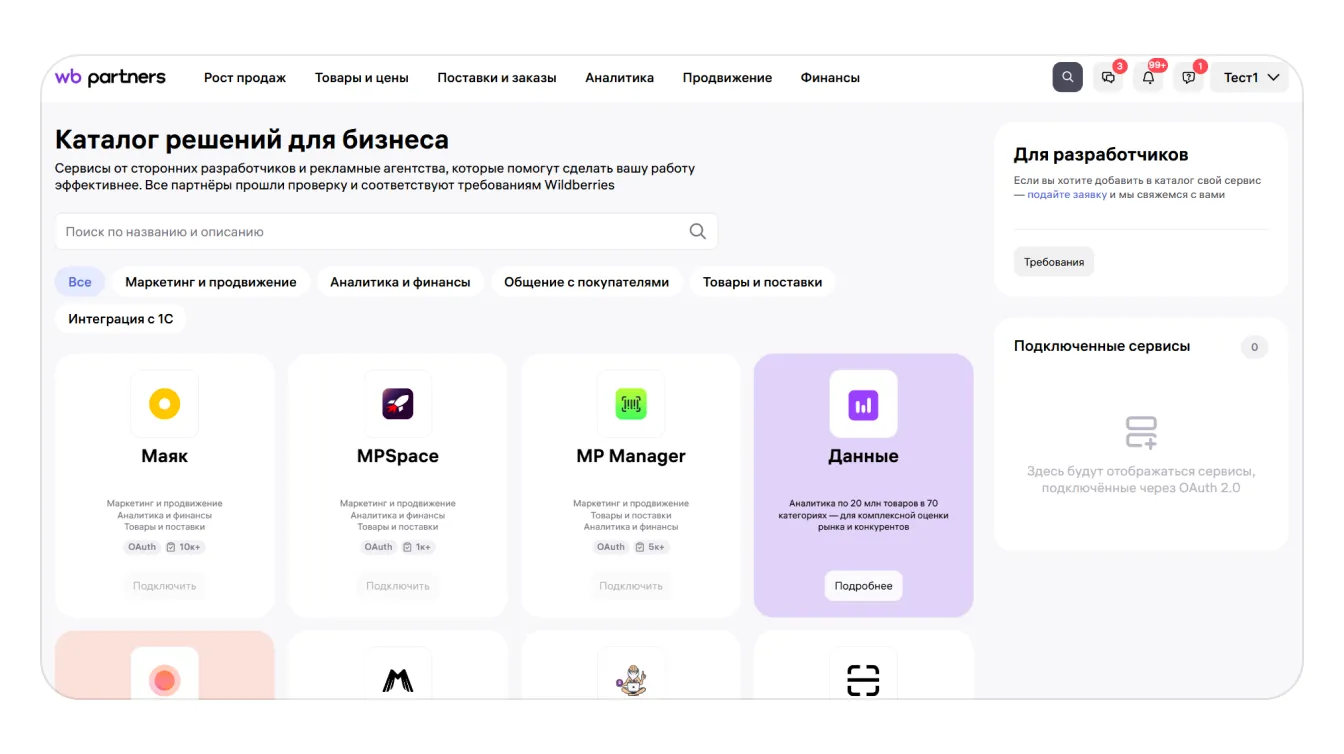
Task: Select the Интеграция с 1С filter chip
Action: [120, 319]
